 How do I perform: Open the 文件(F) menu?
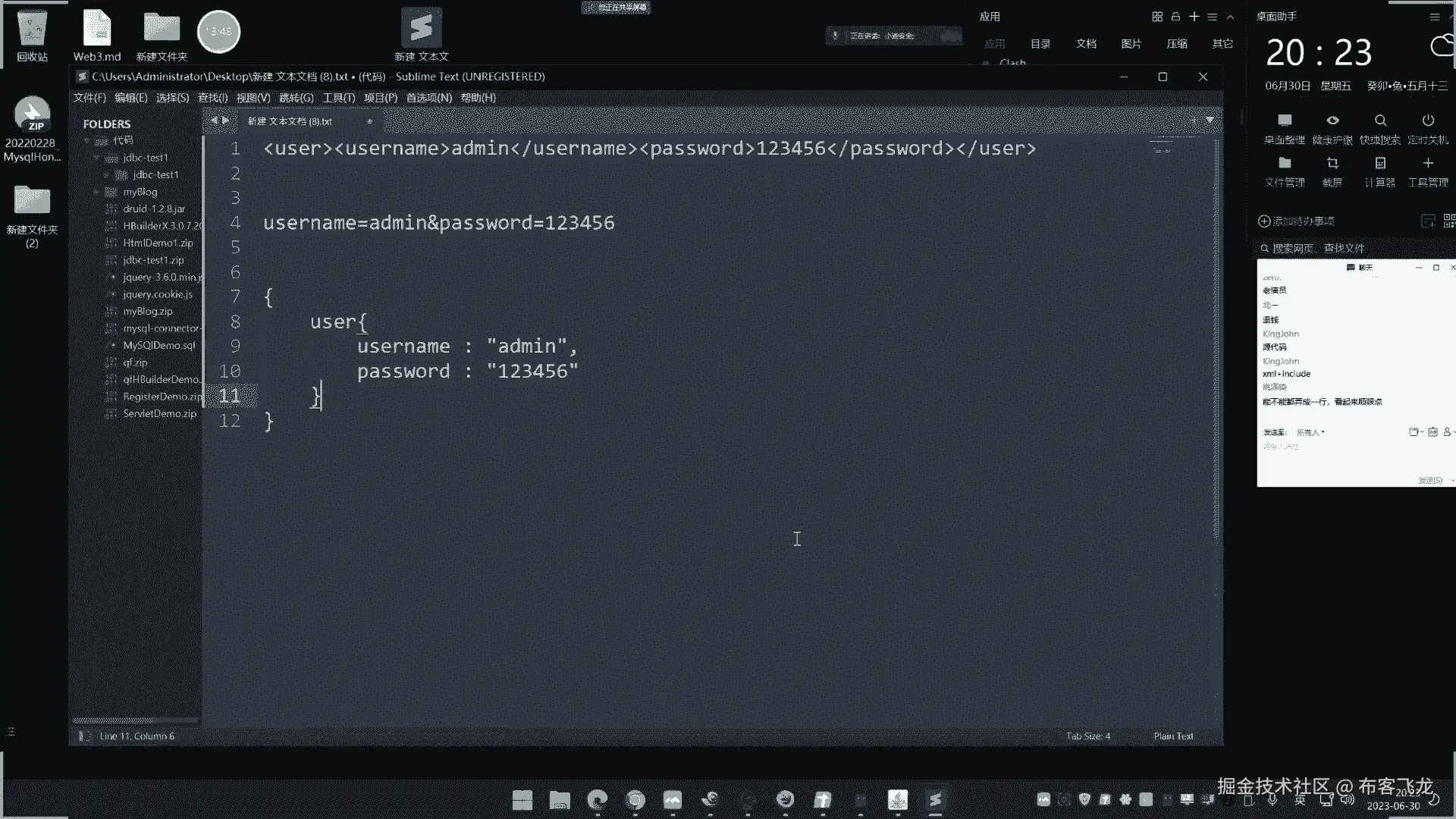pos(89,98)
